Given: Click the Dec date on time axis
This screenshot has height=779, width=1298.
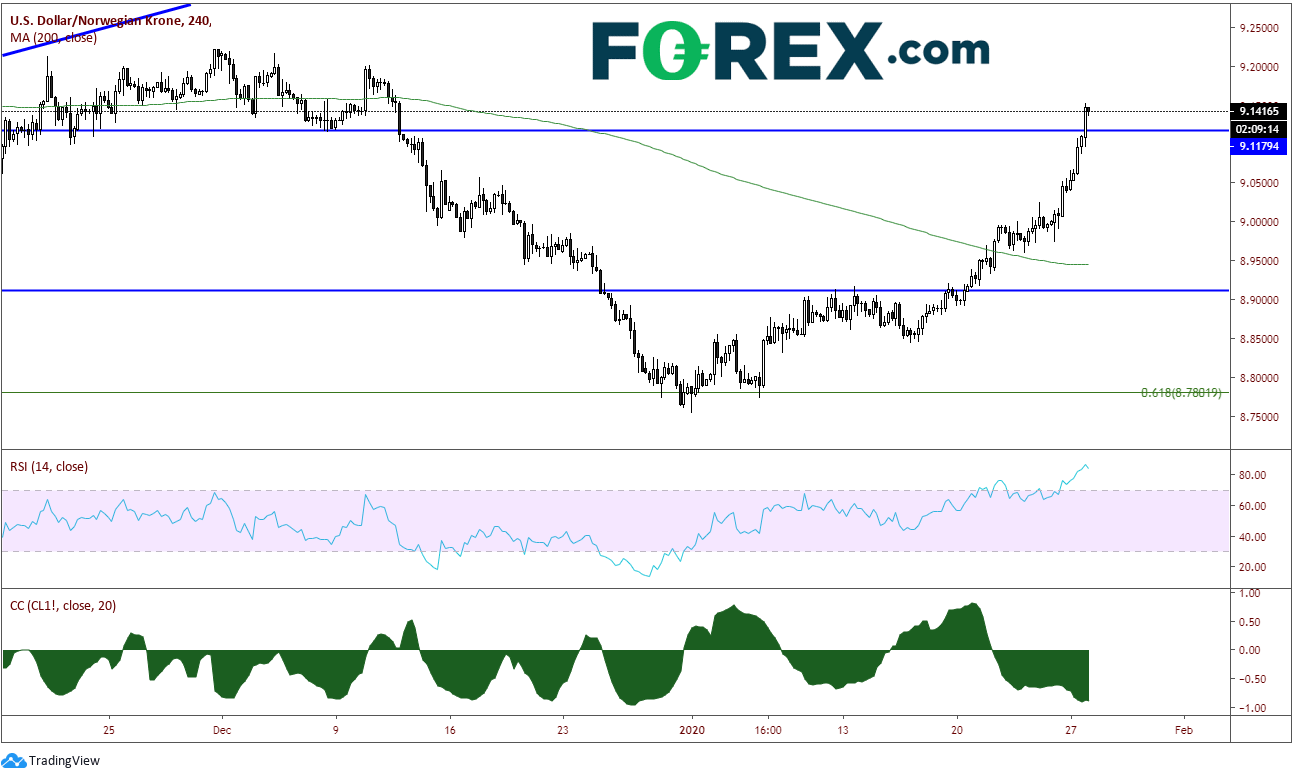Looking at the screenshot, I should click(222, 728).
